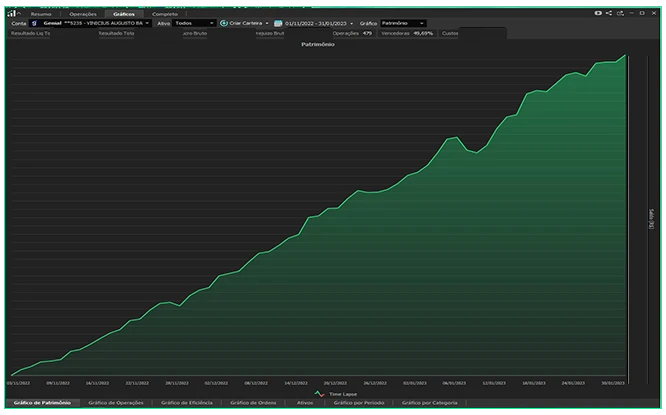
Task: Select the Gráfico de Patrimônio bottom tab
Action: pyautogui.click(x=42, y=403)
